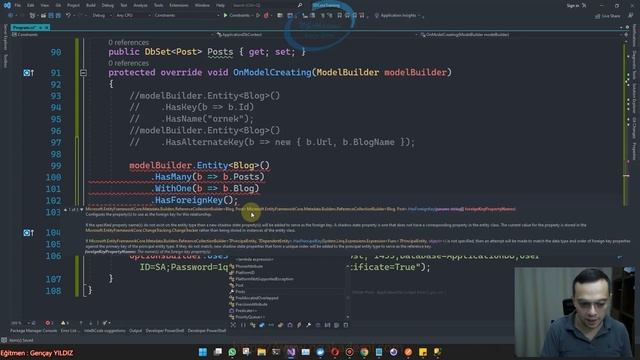Image resolution: width=640 pixels, height=360 pixels.
Task: Click Sign in at top right
Action: (x=573, y=5)
